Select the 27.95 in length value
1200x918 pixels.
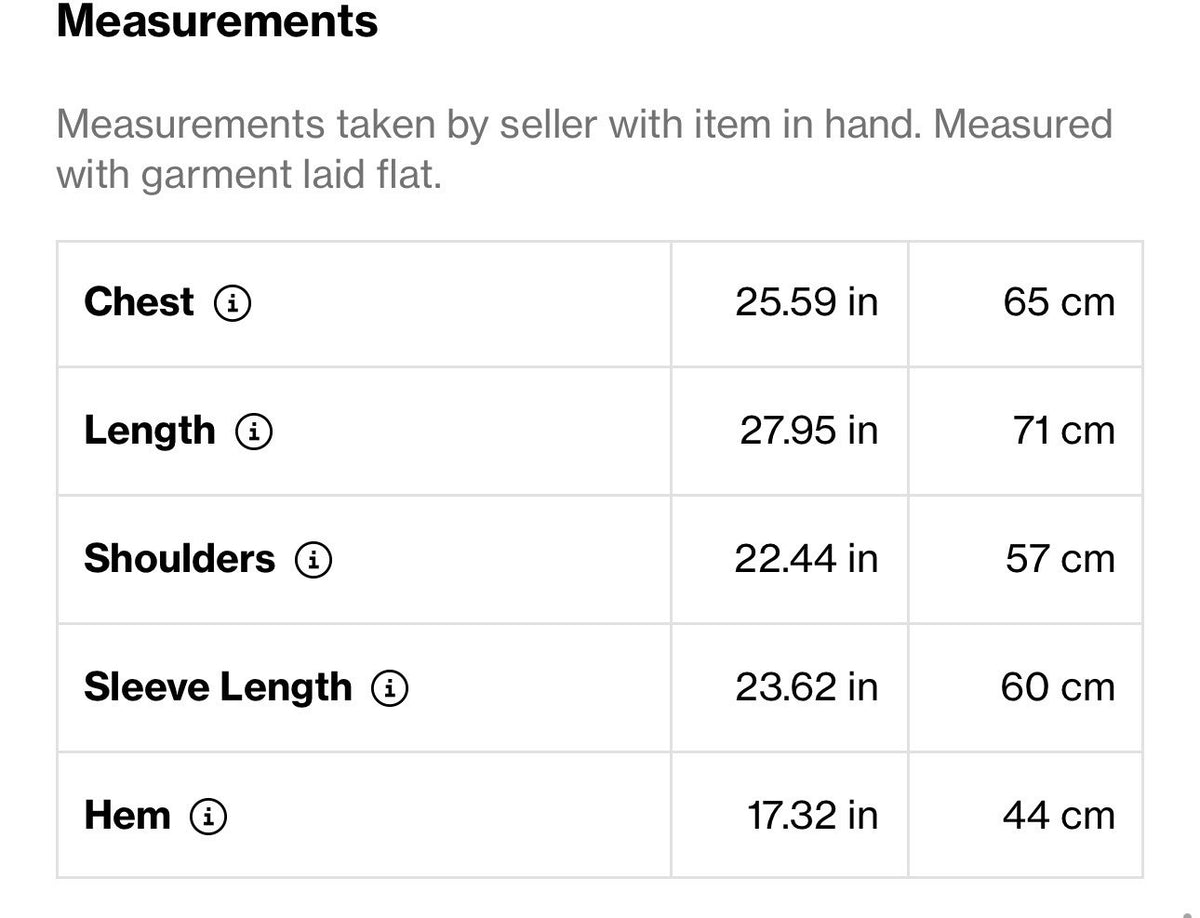[x=809, y=431]
